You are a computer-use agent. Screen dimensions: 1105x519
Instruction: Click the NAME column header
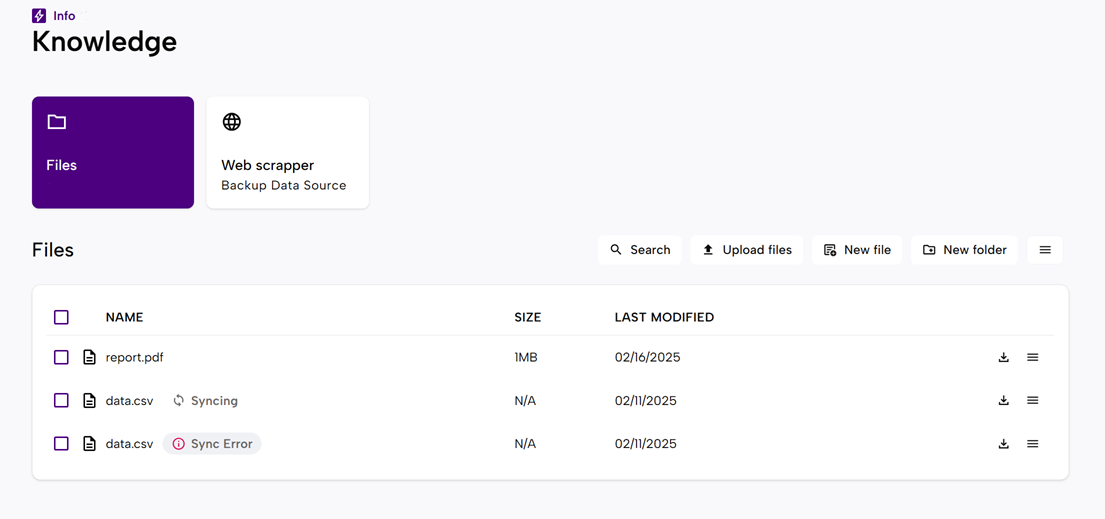click(124, 317)
